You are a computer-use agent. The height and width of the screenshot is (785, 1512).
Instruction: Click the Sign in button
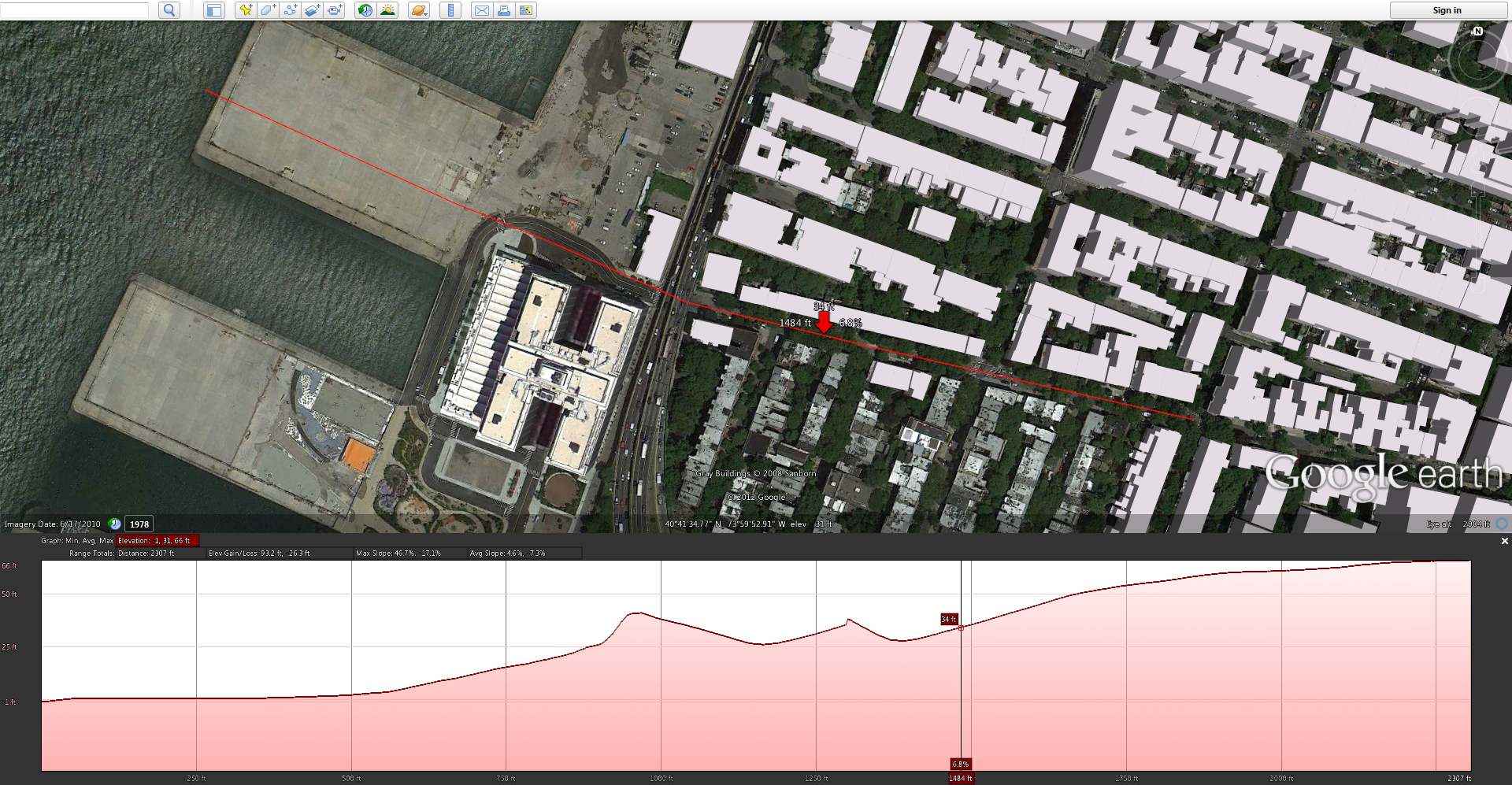coord(1447,10)
